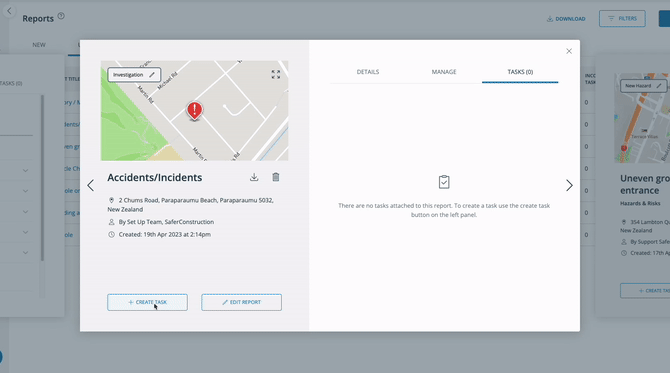
Task: Download the Accidents/Incidents report via the icon
Action: tap(254, 177)
